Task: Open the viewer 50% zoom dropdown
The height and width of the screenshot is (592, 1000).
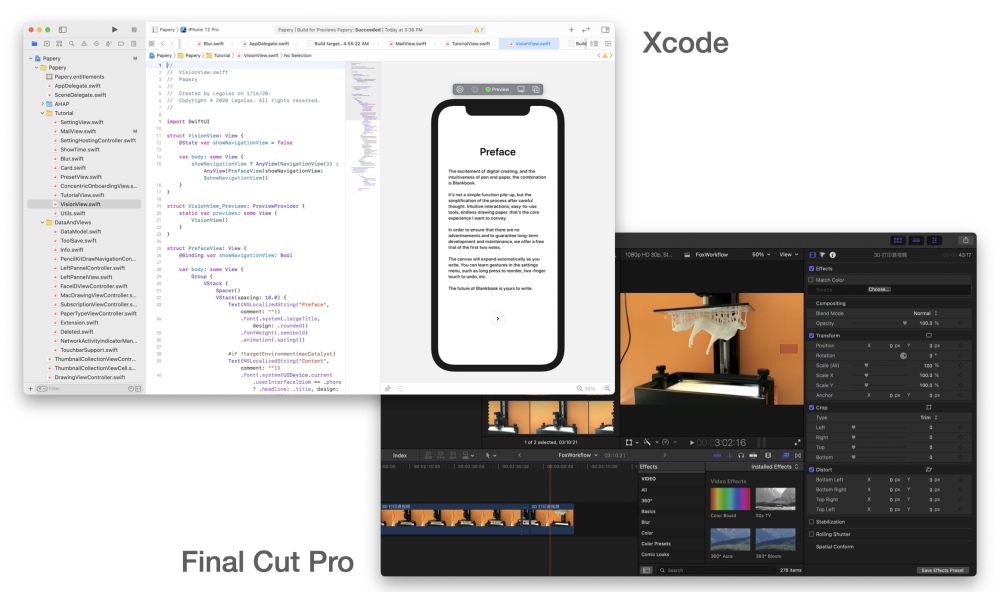Action: click(761, 255)
